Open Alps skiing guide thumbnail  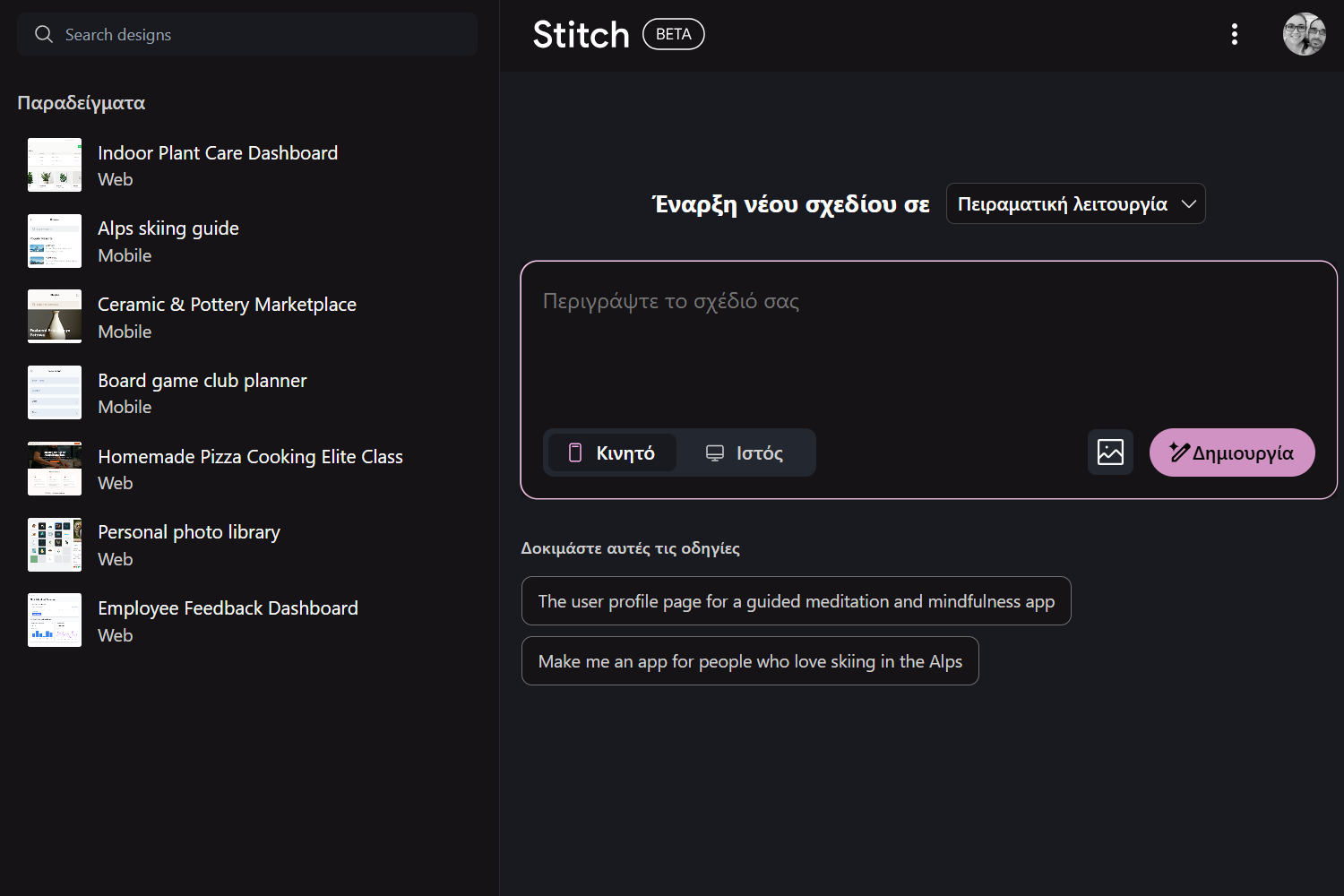coord(55,241)
